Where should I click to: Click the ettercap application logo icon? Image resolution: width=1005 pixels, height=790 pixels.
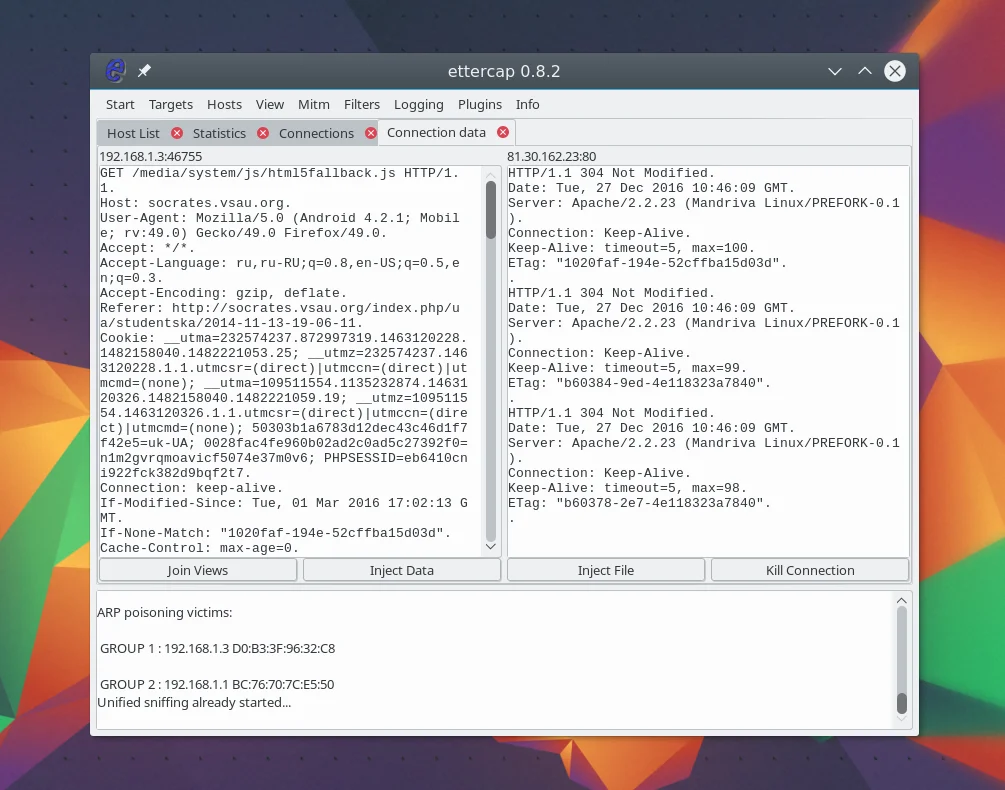click(x=116, y=71)
